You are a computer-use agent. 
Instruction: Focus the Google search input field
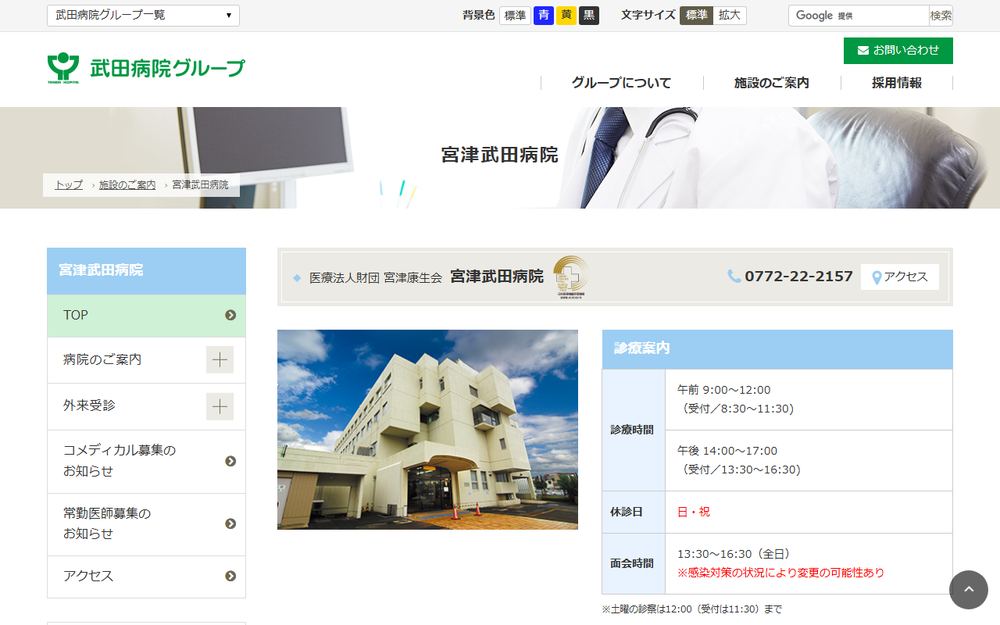858,15
